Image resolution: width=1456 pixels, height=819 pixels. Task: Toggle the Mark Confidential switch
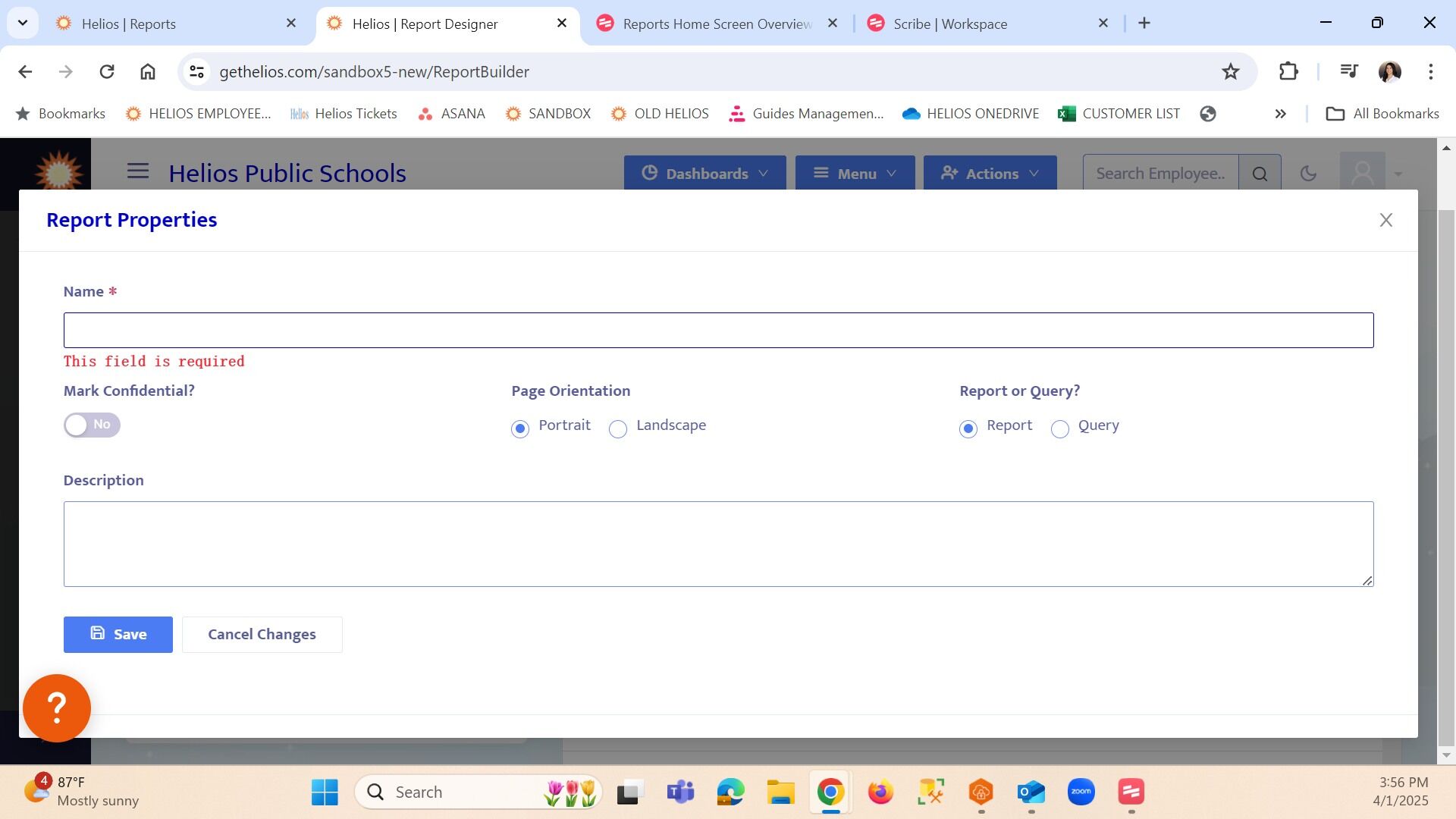[x=92, y=425]
